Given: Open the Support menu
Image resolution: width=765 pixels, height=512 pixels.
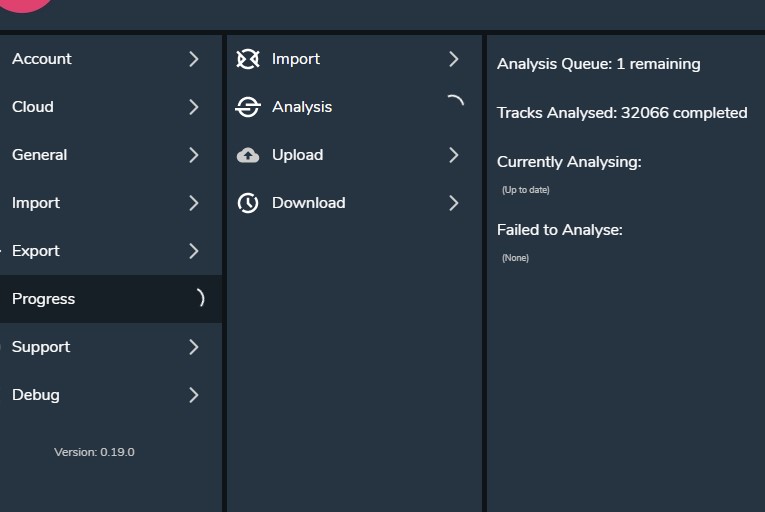Looking at the screenshot, I should (41, 347).
